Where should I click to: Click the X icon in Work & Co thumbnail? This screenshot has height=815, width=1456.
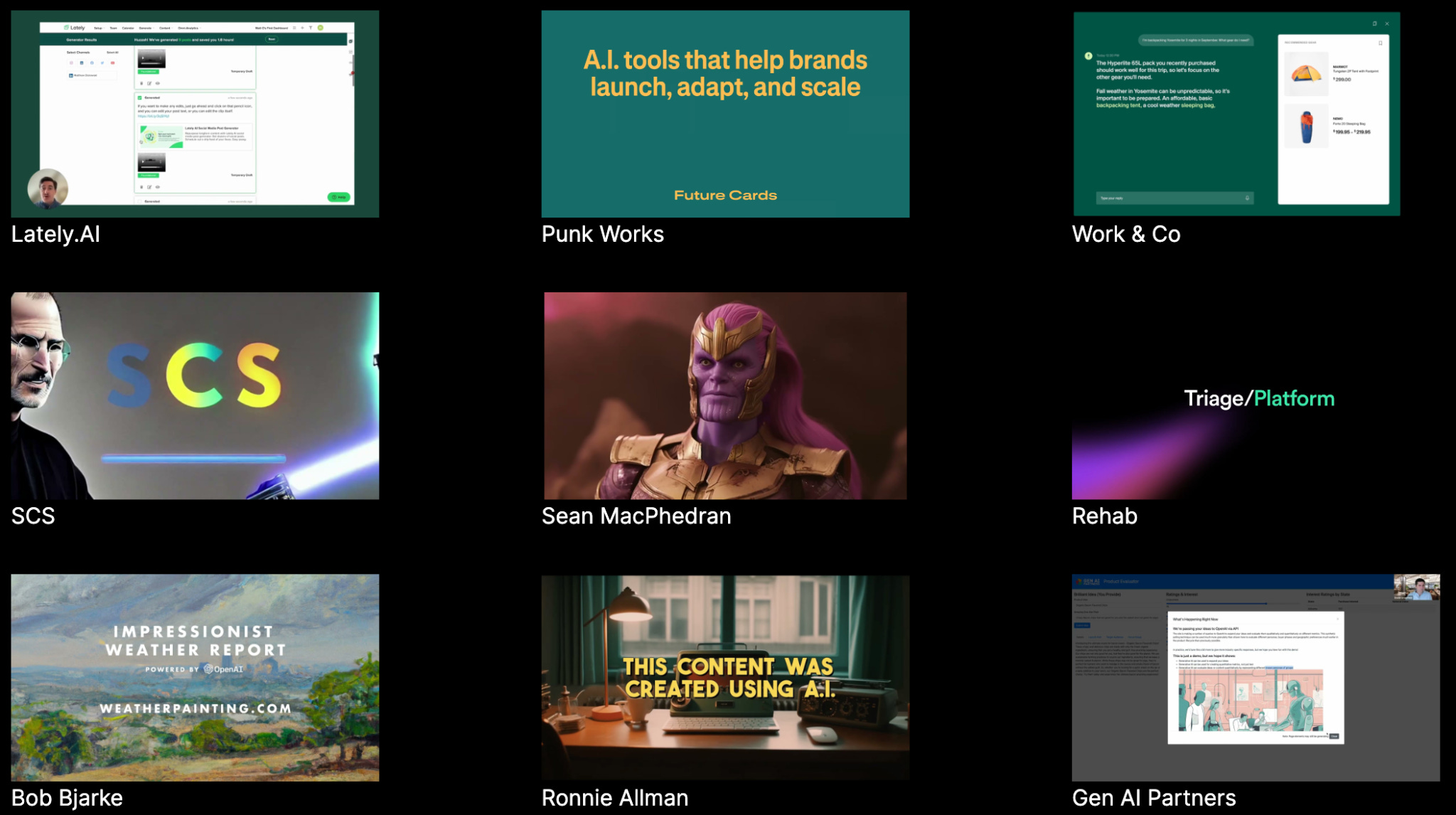click(1386, 23)
